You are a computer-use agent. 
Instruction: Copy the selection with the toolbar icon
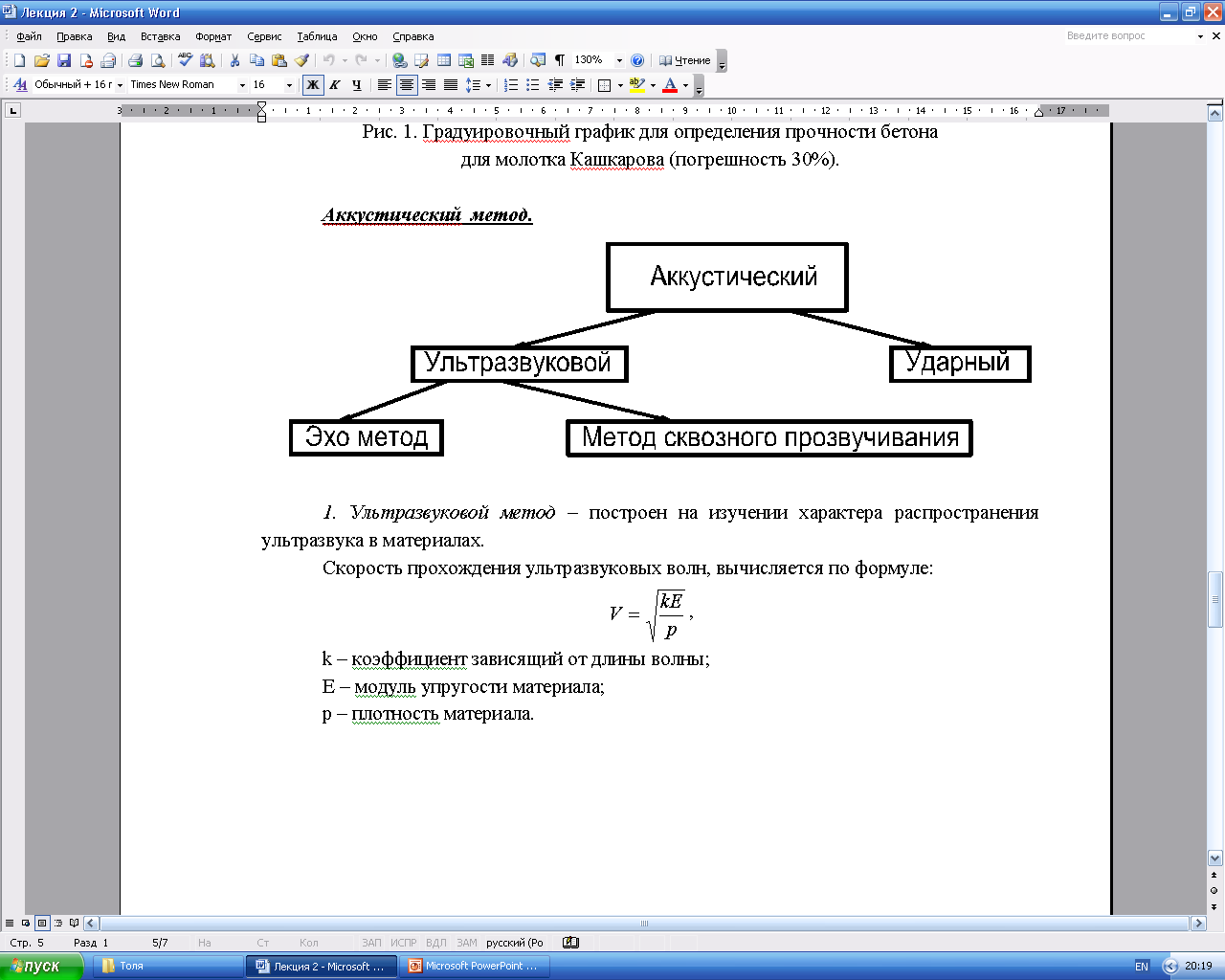point(256,60)
